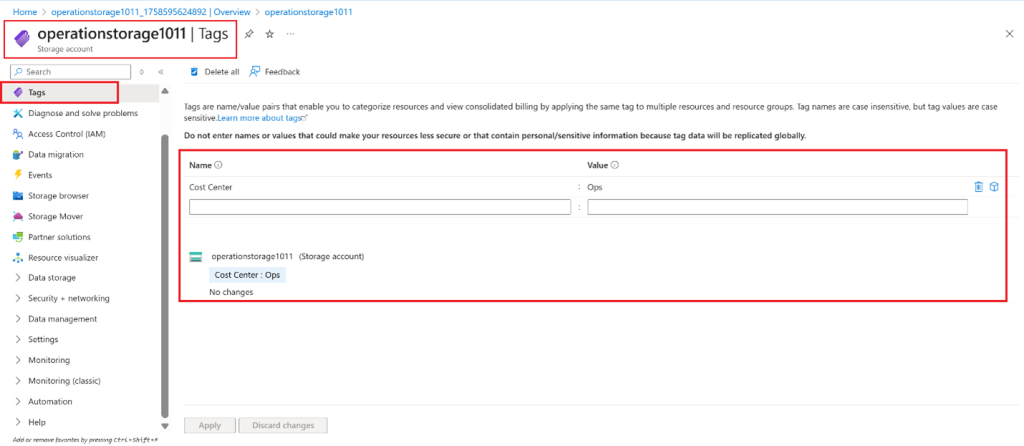Expand the Help section
Screen dimensions: 1024x446
click(x=18, y=422)
